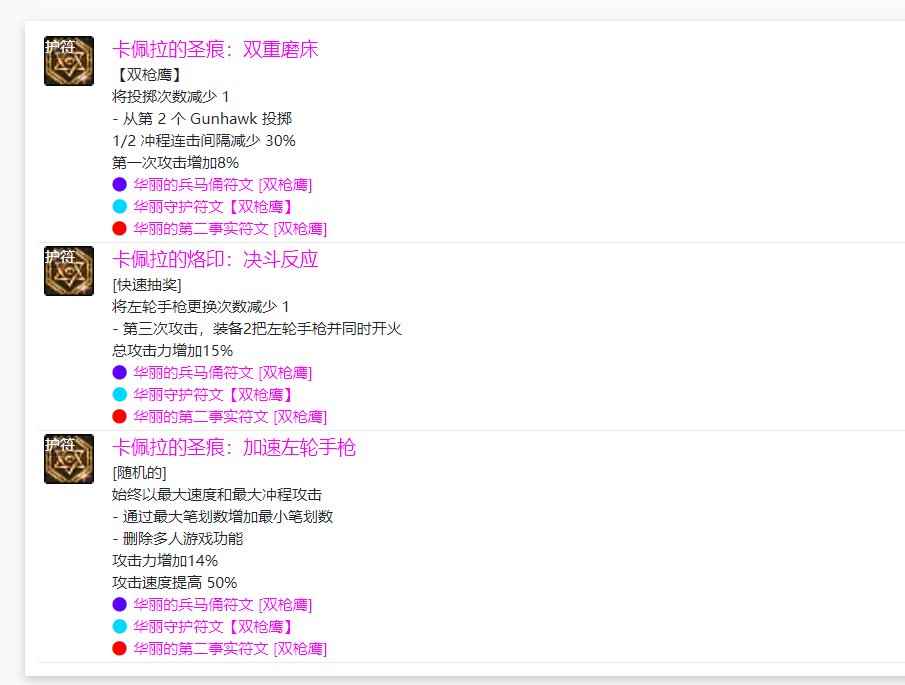
Task: Open 华丽的第二事实符文 link under 双重磨床
Action: coord(230,229)
